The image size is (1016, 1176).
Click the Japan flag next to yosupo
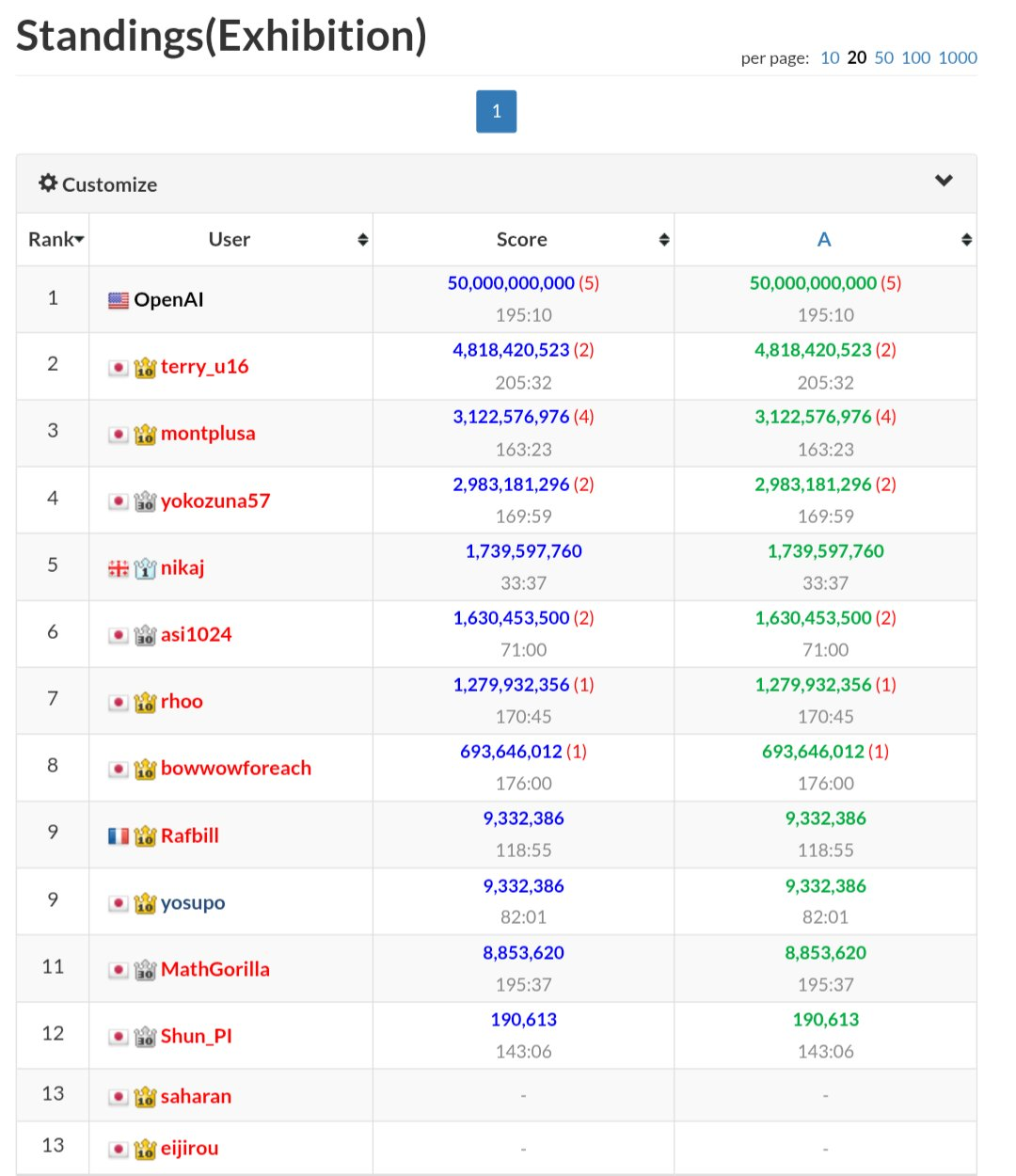coord(119,903)
